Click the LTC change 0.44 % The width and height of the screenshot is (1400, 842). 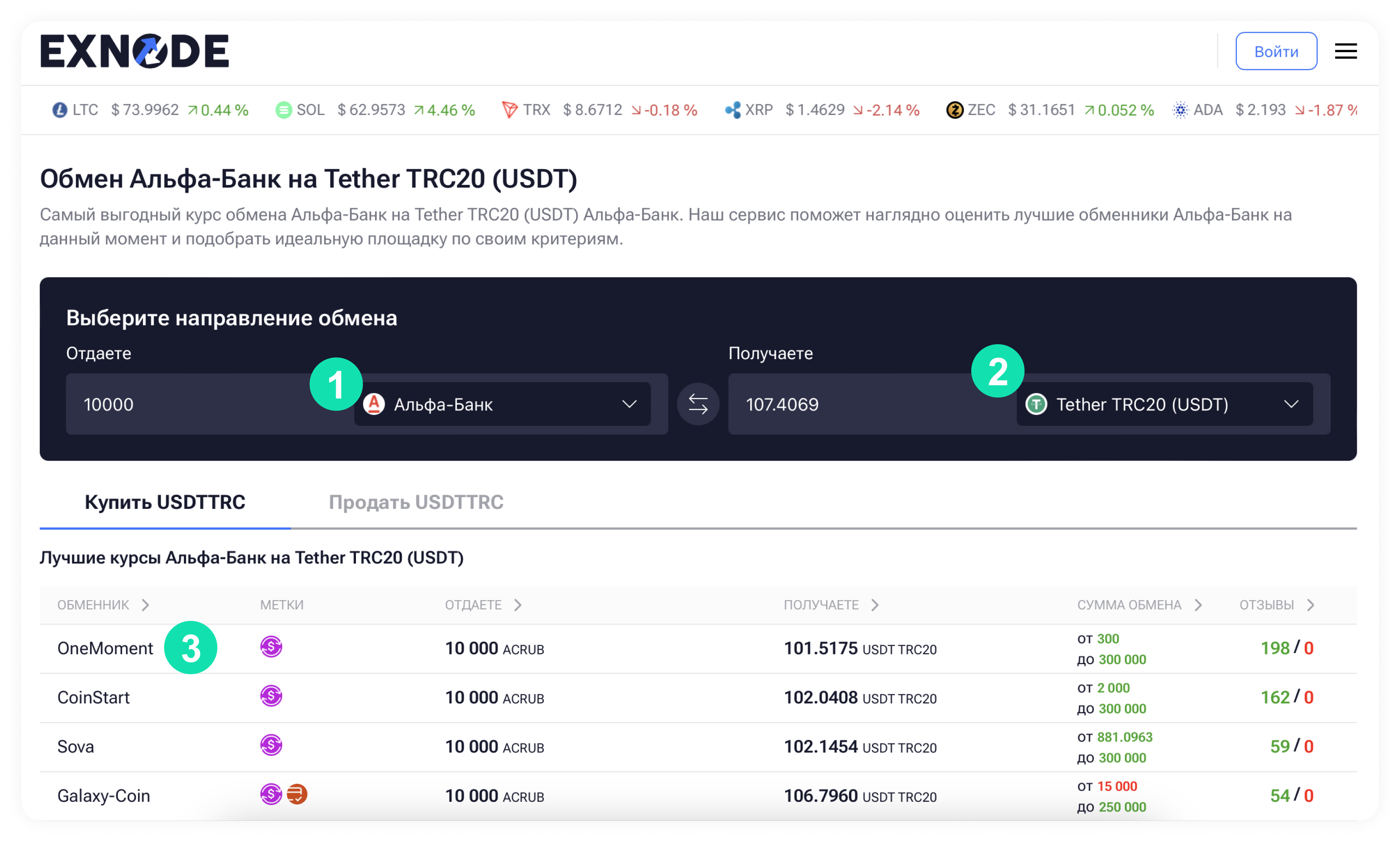218,109
